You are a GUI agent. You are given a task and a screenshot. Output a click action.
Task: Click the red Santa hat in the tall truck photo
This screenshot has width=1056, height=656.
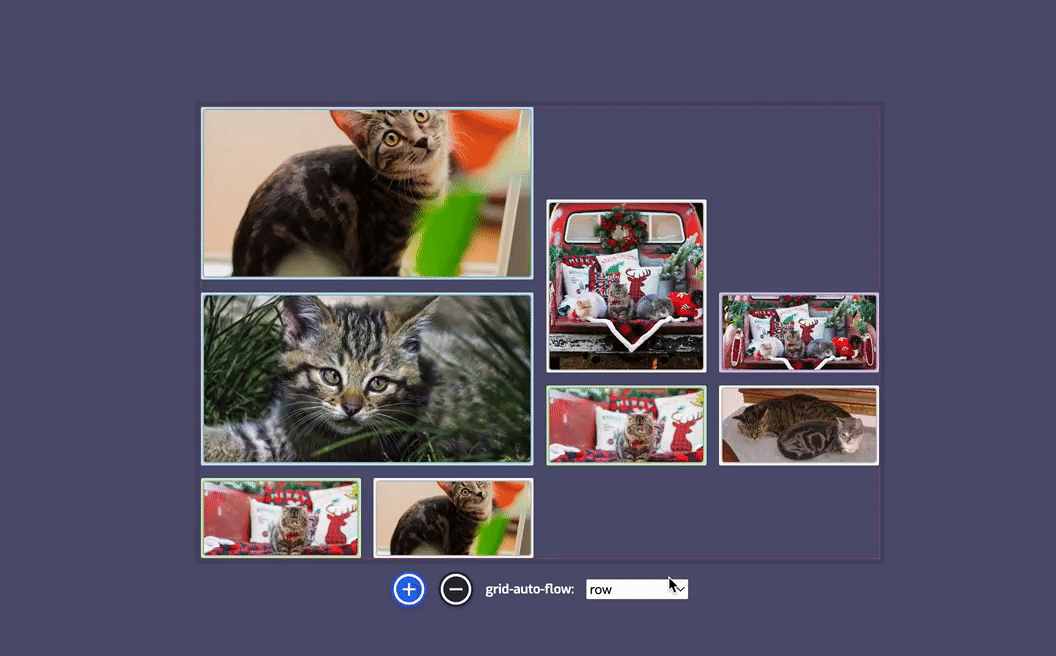[x=683, y=304]
